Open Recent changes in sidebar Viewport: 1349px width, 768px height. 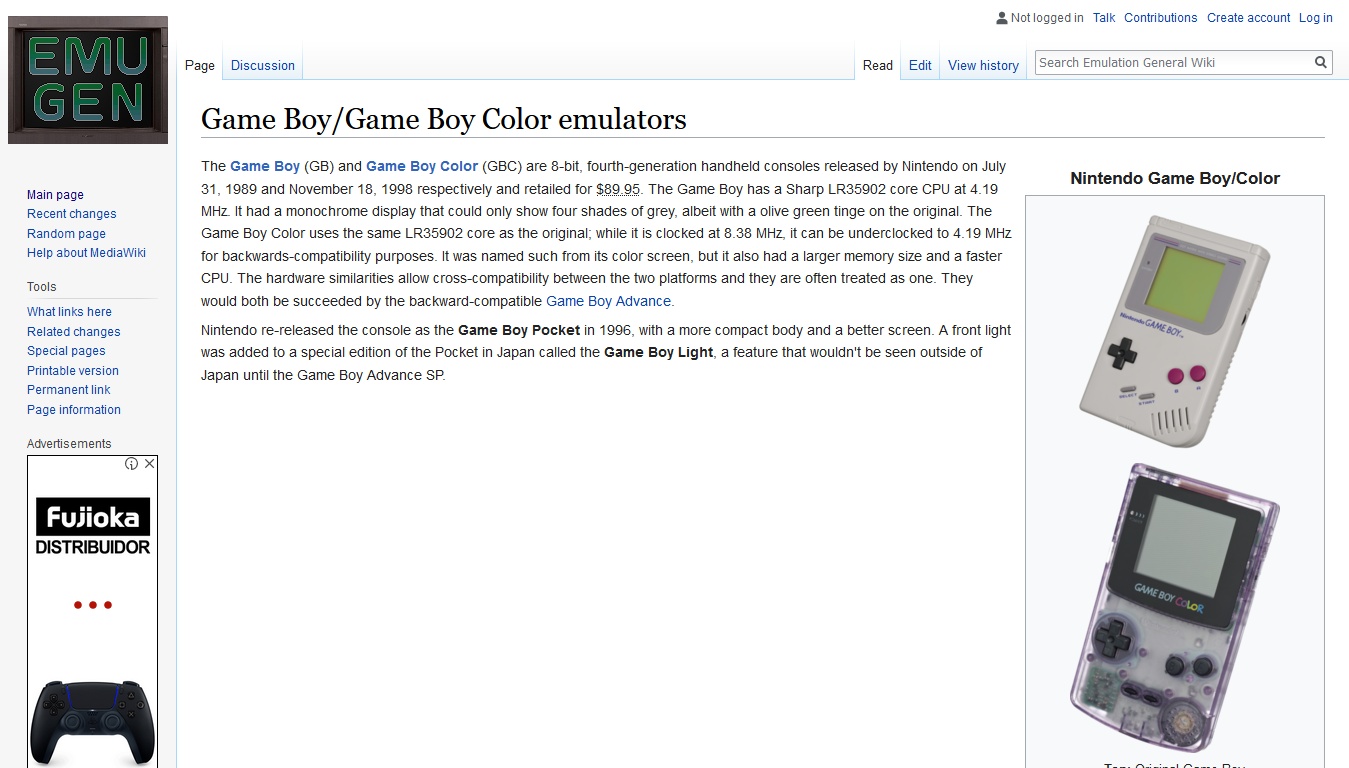(71, 214)
